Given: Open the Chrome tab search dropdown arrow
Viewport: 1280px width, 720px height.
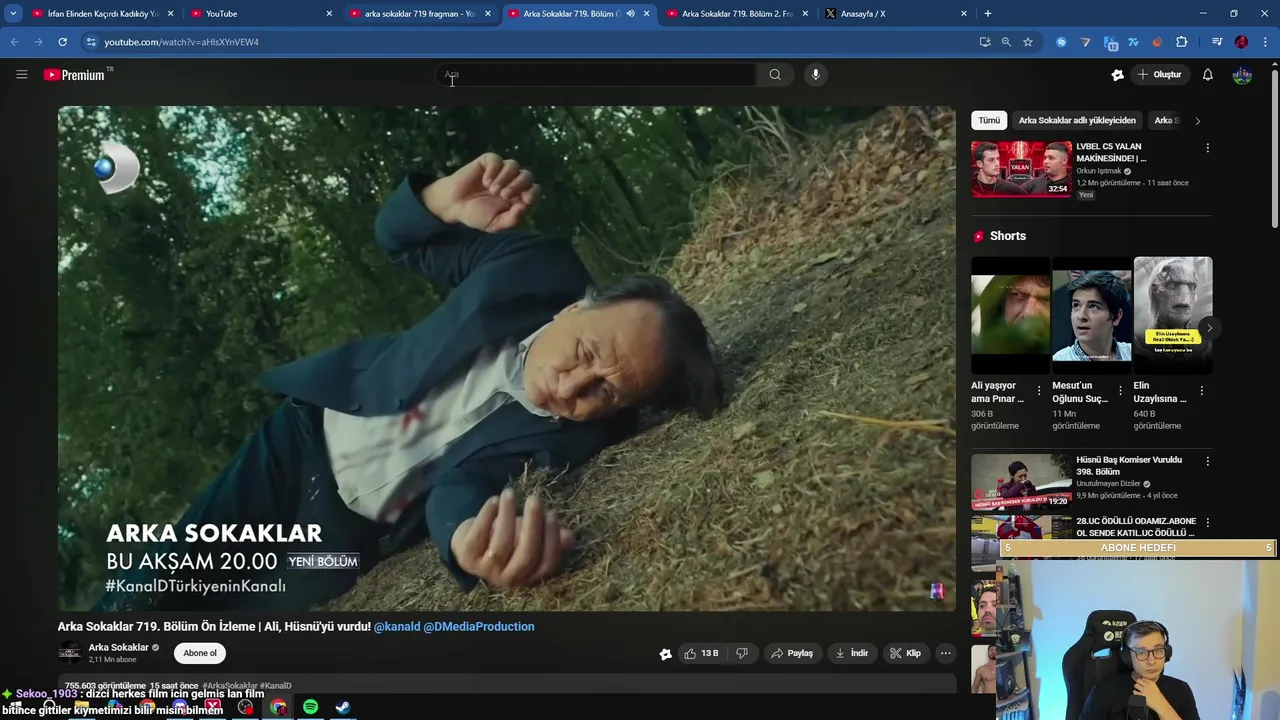Looking at the screenshot, I should pos(13,14).
